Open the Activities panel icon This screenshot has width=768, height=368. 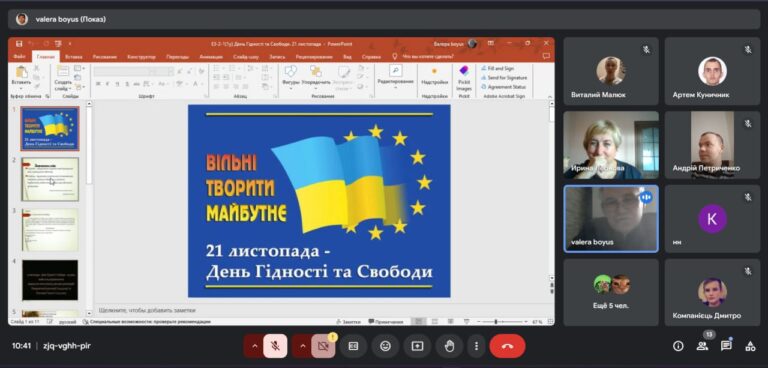[750, 346]
